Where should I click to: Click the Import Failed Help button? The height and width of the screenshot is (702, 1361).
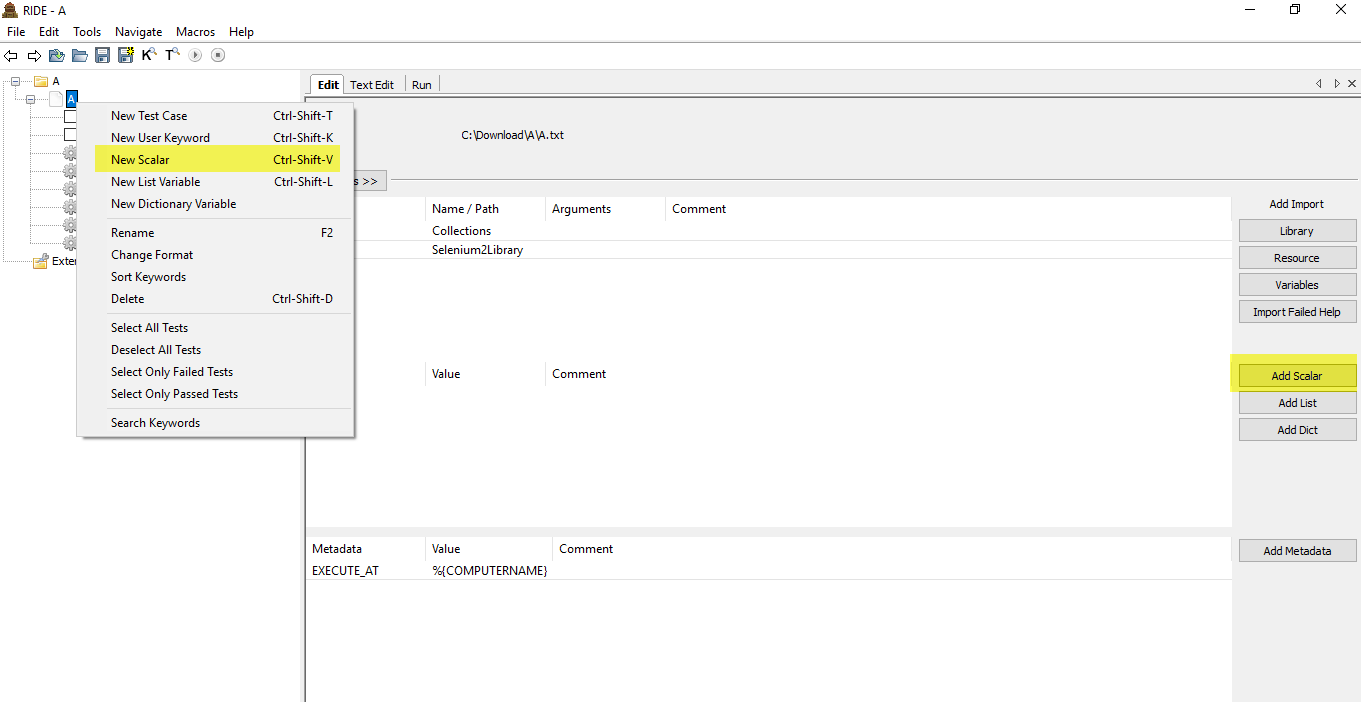point(1297,311)
